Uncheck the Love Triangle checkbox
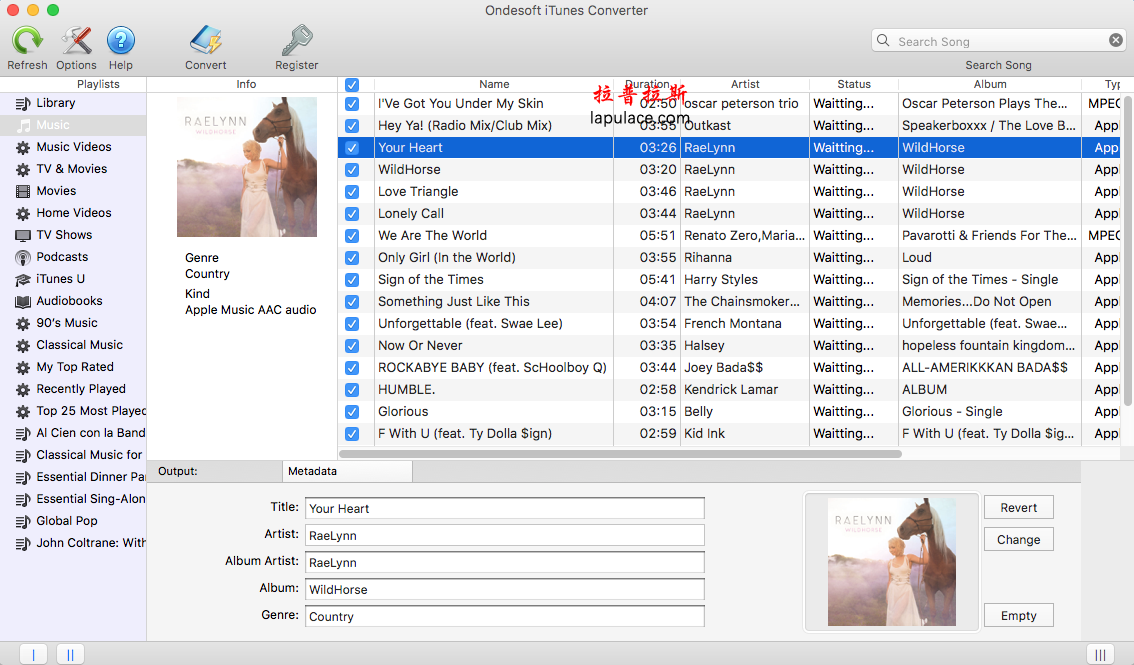Viewport: 1134px width, 665px height. tap(352, 192)
